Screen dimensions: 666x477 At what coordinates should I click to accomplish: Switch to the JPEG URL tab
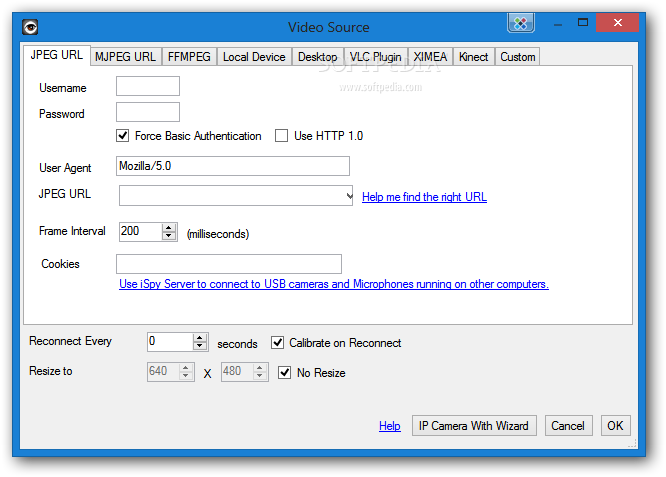pos(56,55)
